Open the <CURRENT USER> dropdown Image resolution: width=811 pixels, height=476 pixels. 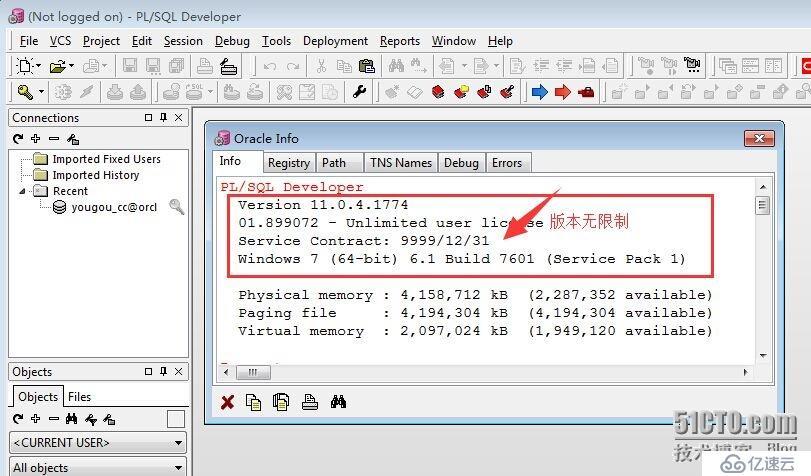[98, 443]
